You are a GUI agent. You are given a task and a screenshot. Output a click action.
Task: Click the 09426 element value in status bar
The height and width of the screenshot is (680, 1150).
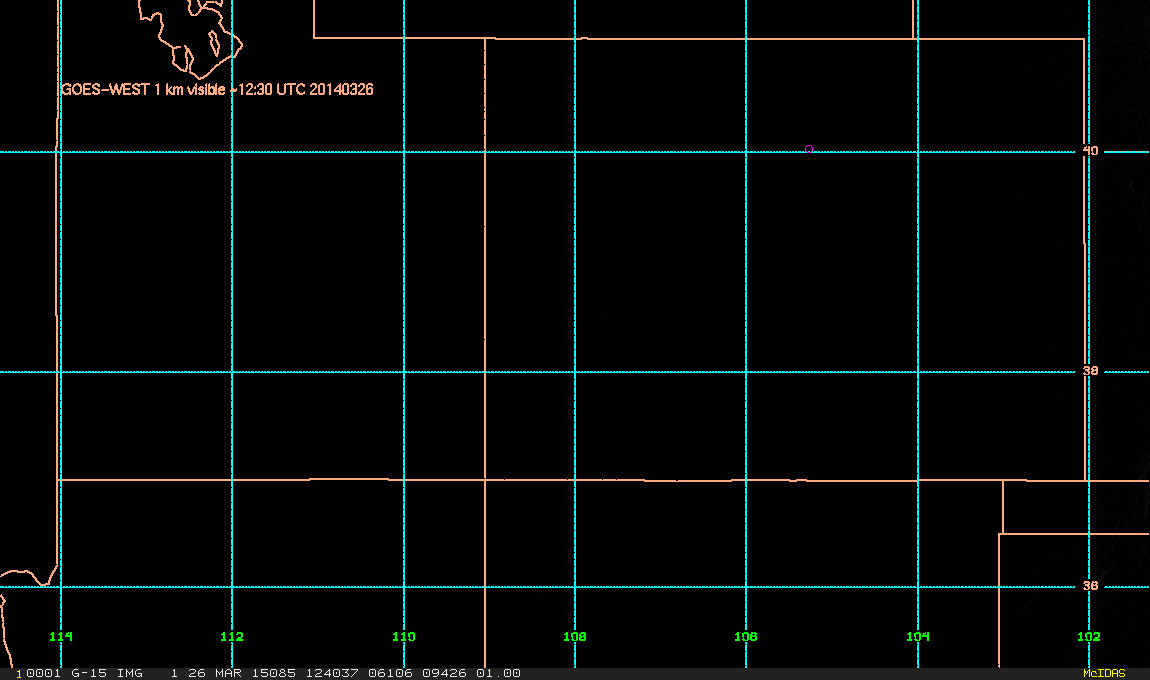444,673
